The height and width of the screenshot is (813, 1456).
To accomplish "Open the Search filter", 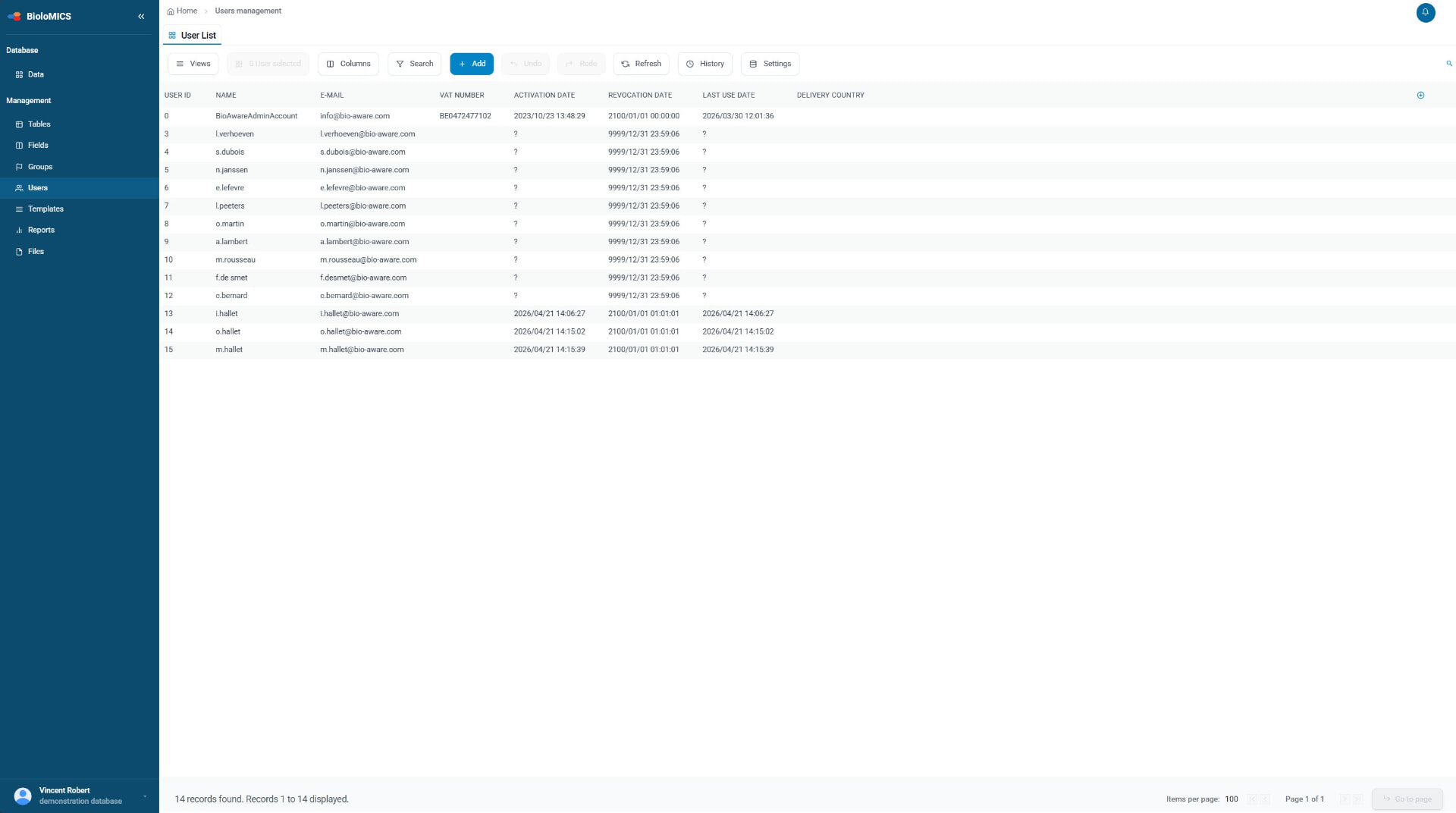I will (x=414, y=64).
